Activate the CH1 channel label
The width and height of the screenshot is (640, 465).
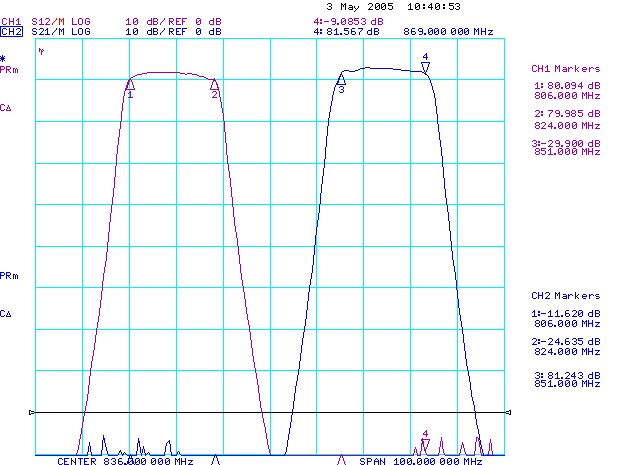click(x=10, y=21)
